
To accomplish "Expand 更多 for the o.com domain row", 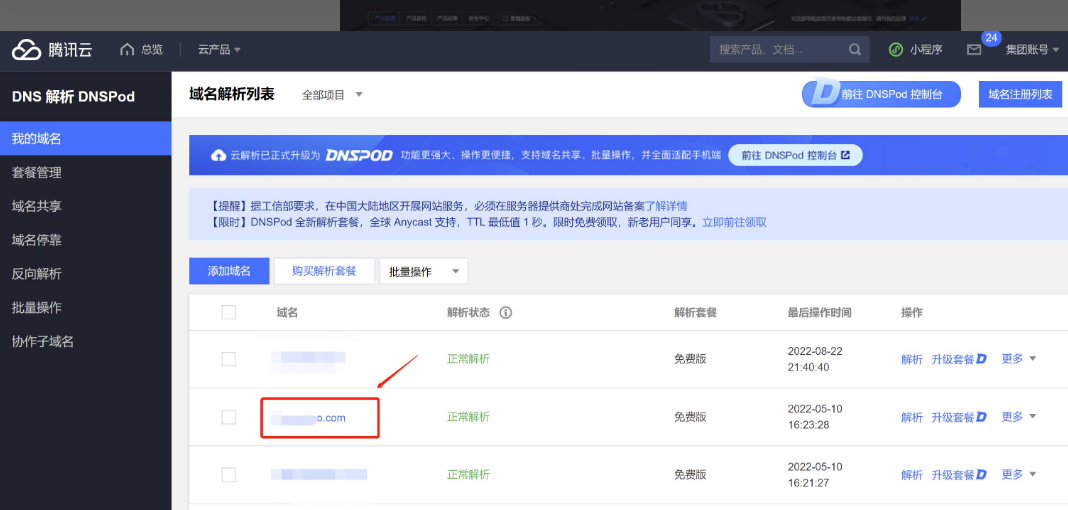I will [x=1019, y=417].
